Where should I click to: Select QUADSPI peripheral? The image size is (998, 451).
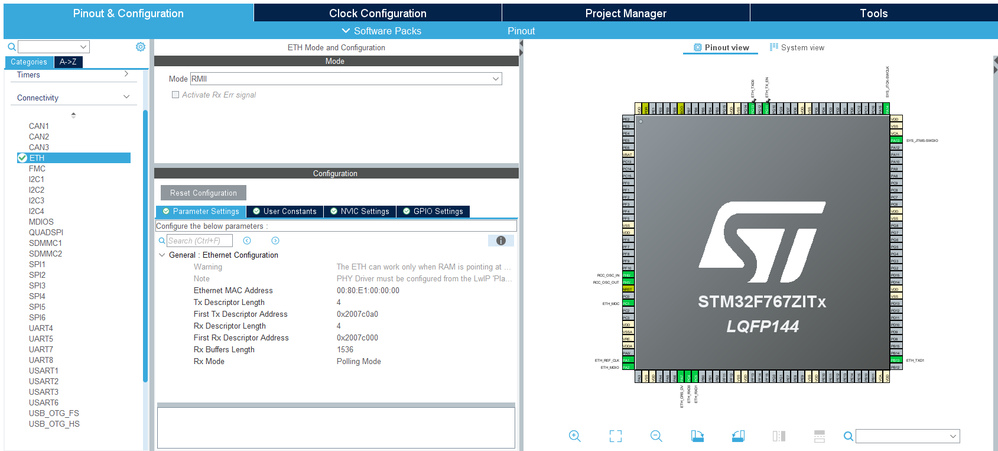46,232
